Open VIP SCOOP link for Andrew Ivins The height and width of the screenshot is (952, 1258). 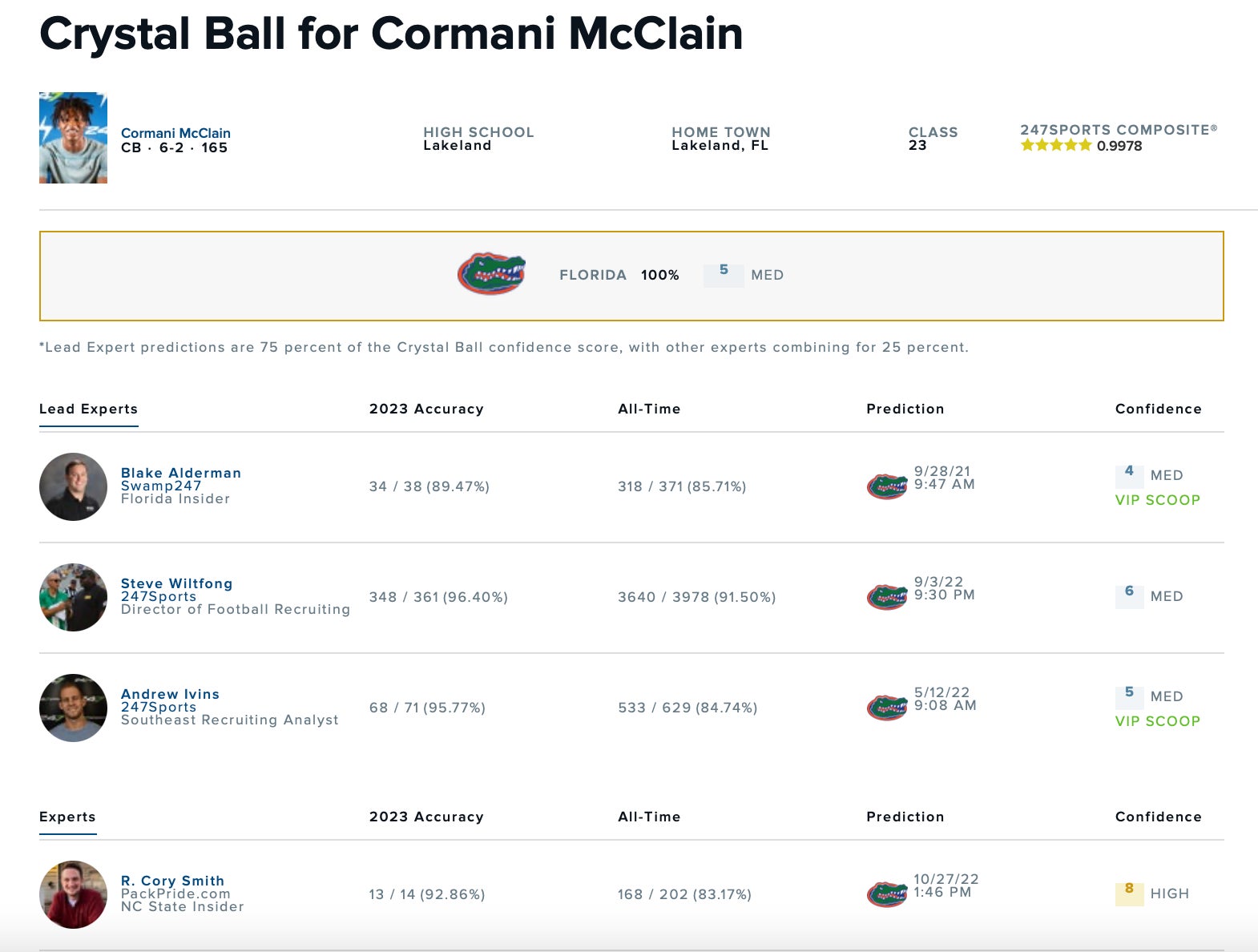(1157, 721)
